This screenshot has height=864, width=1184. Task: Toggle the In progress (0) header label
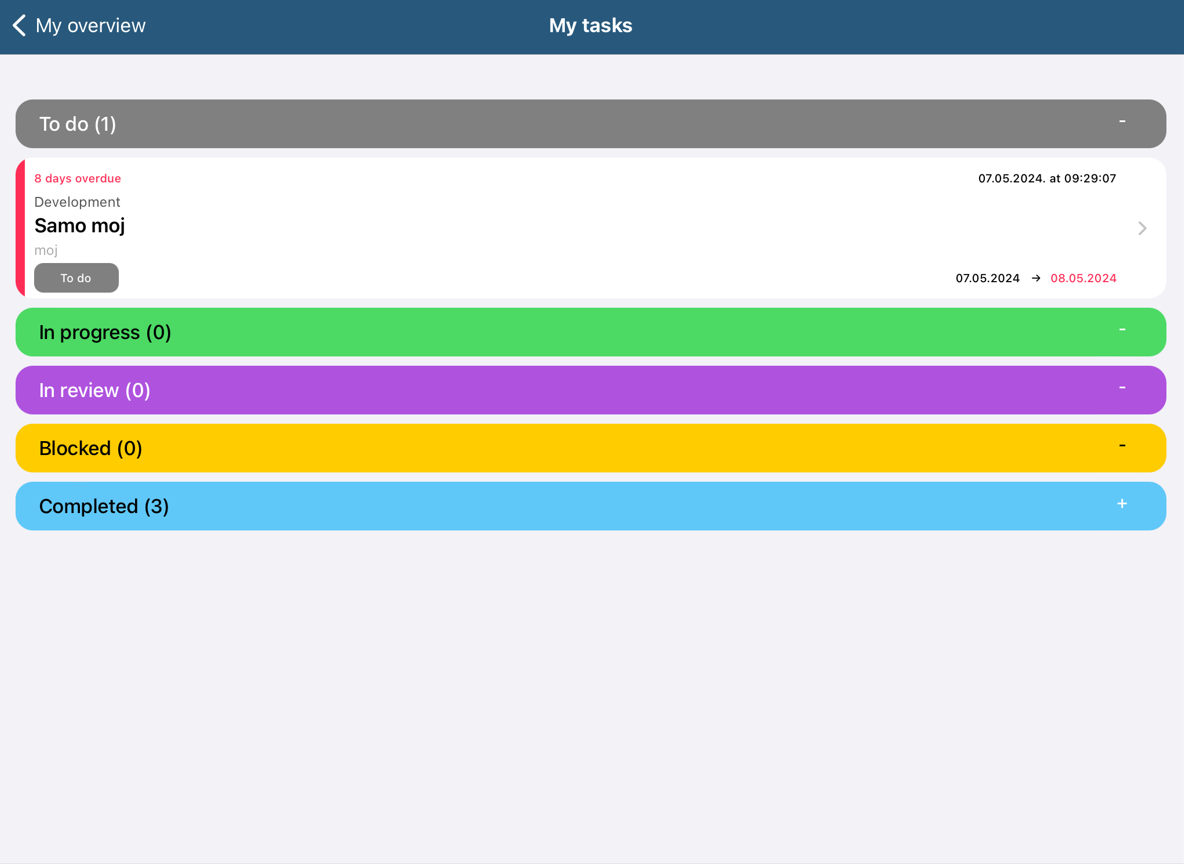point(105,332)
